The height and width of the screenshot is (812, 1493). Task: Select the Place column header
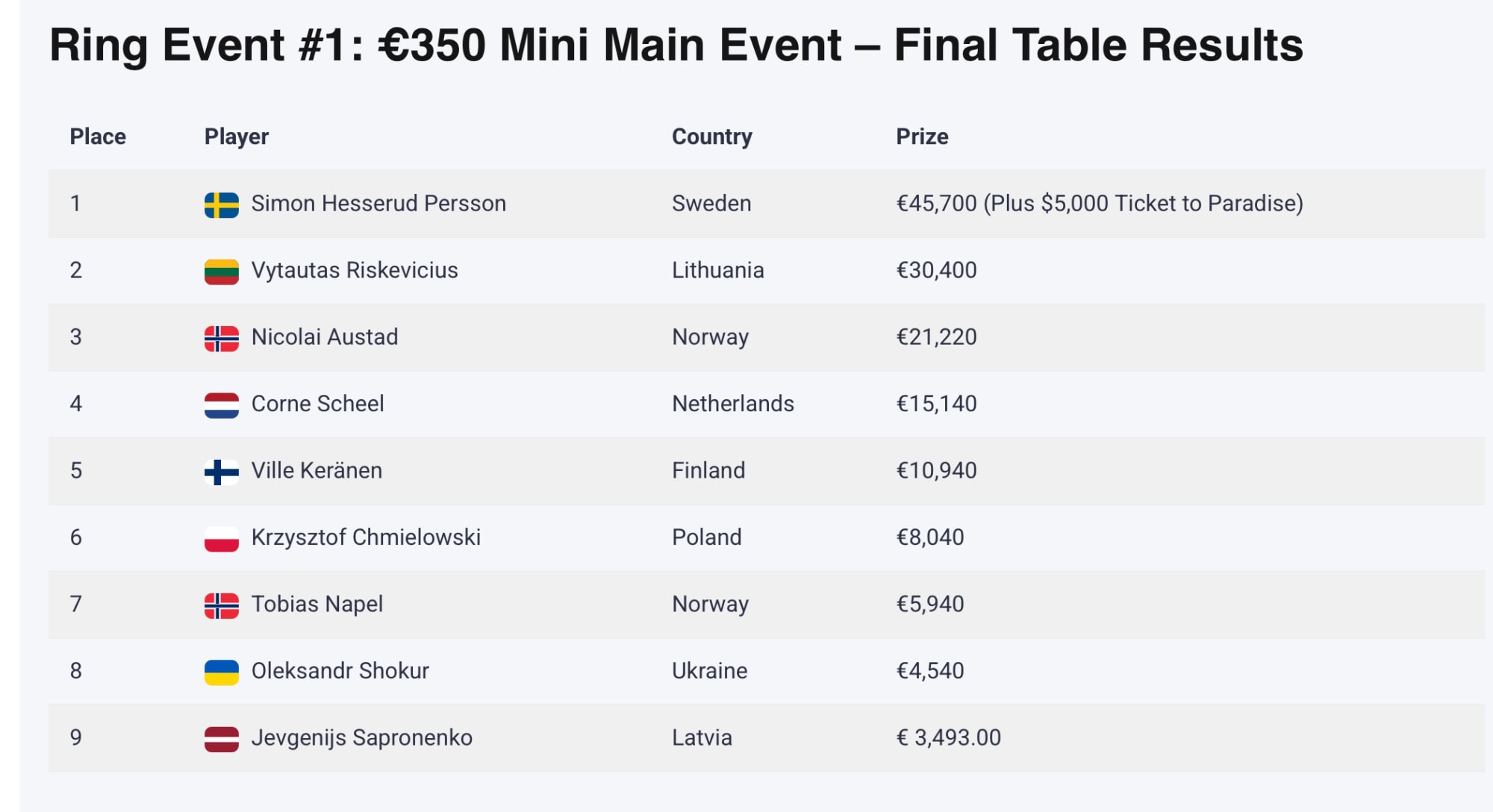point(98,137)
